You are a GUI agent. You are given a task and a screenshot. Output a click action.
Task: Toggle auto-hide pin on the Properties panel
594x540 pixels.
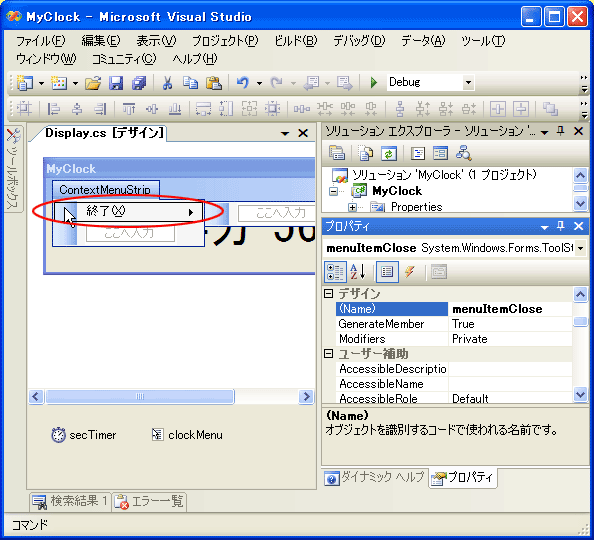(561, 226)
